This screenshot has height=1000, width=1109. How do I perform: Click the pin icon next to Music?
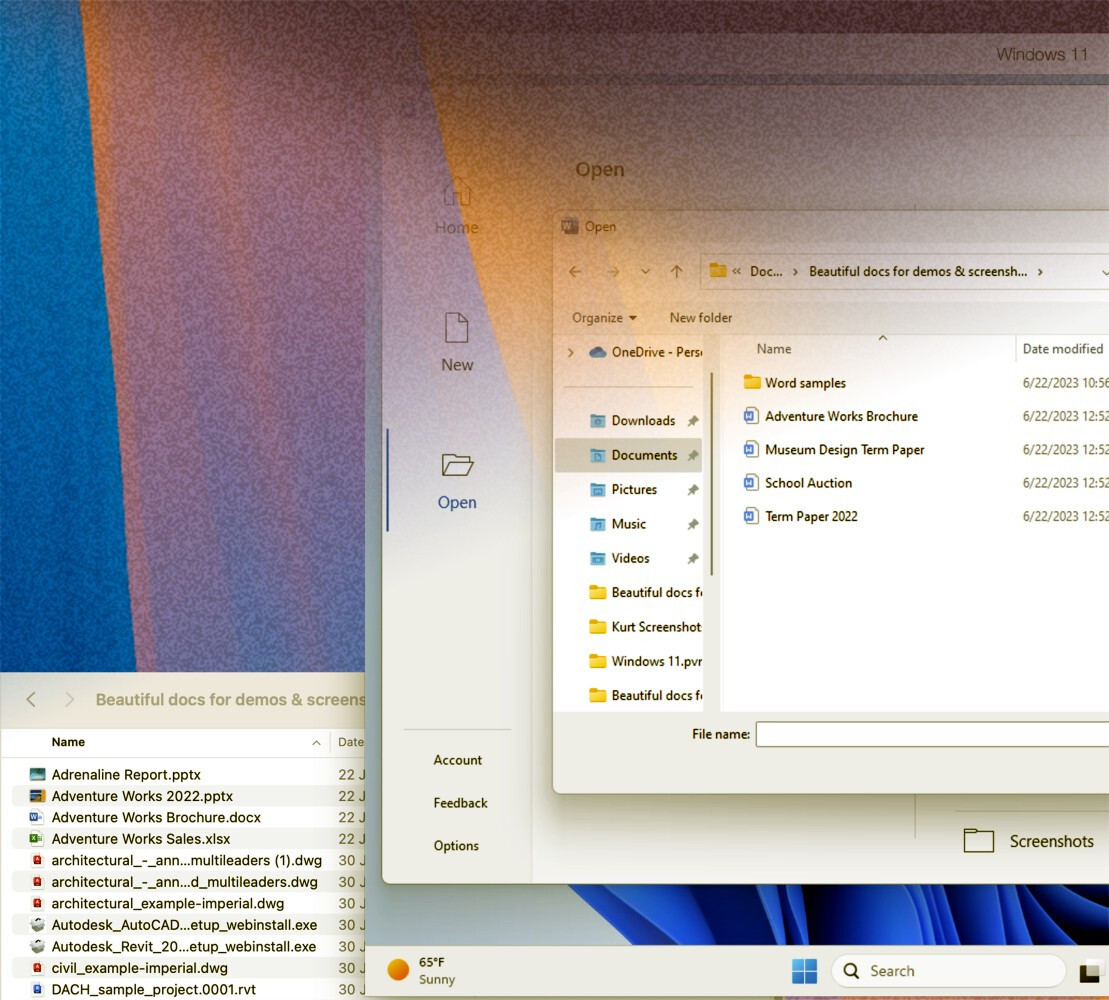coord(693,524)
